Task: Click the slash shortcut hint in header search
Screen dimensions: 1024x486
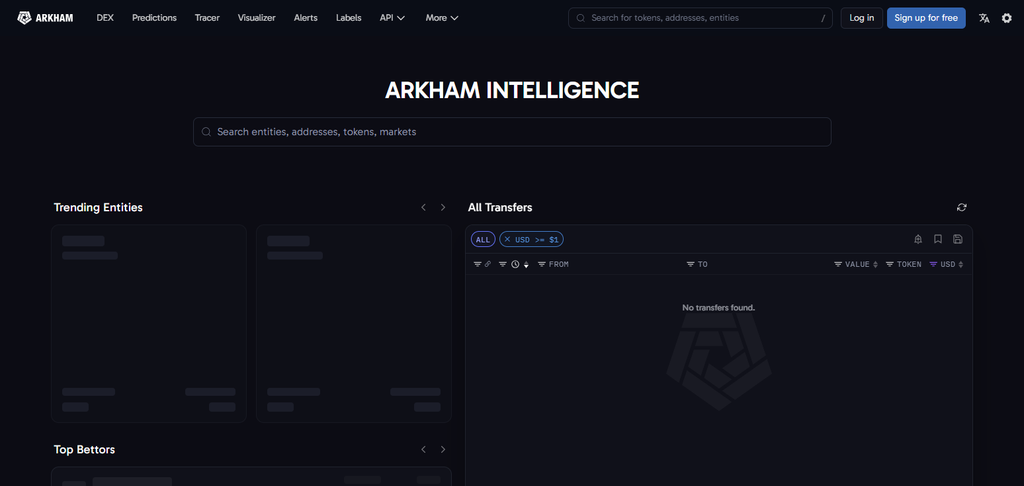Action: 823,18
